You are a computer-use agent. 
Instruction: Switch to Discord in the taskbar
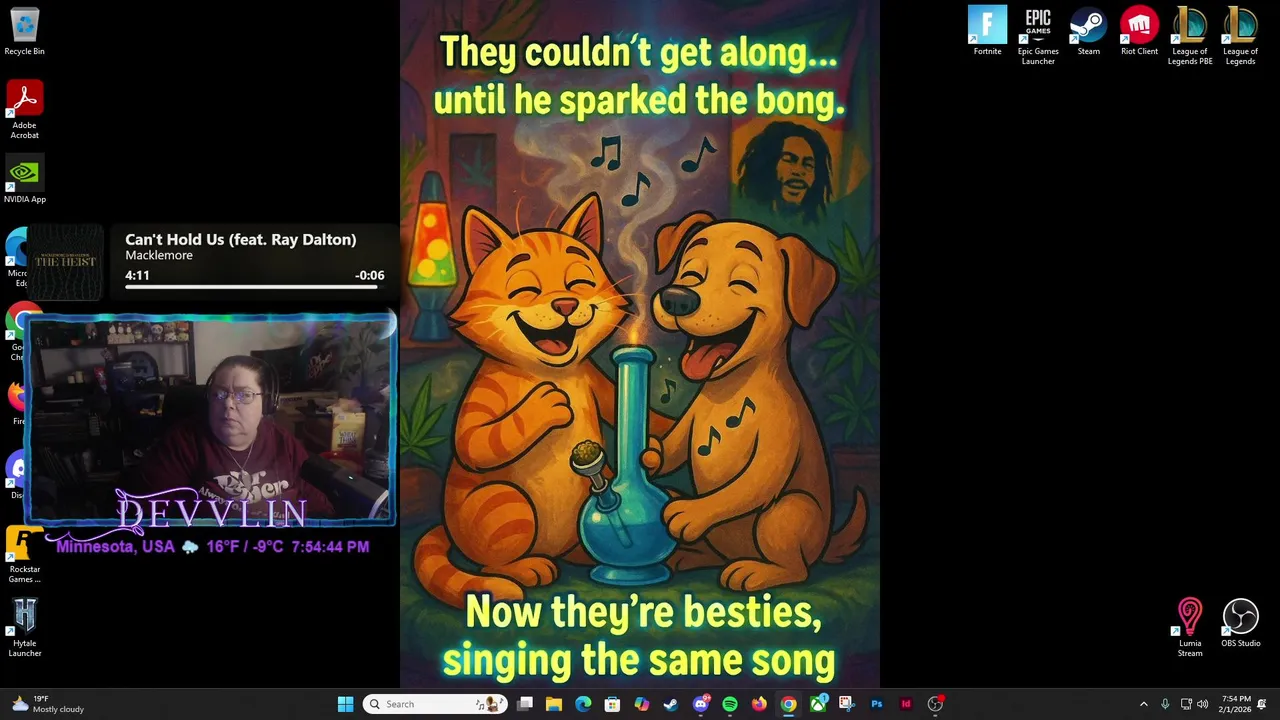pos(701,704)
